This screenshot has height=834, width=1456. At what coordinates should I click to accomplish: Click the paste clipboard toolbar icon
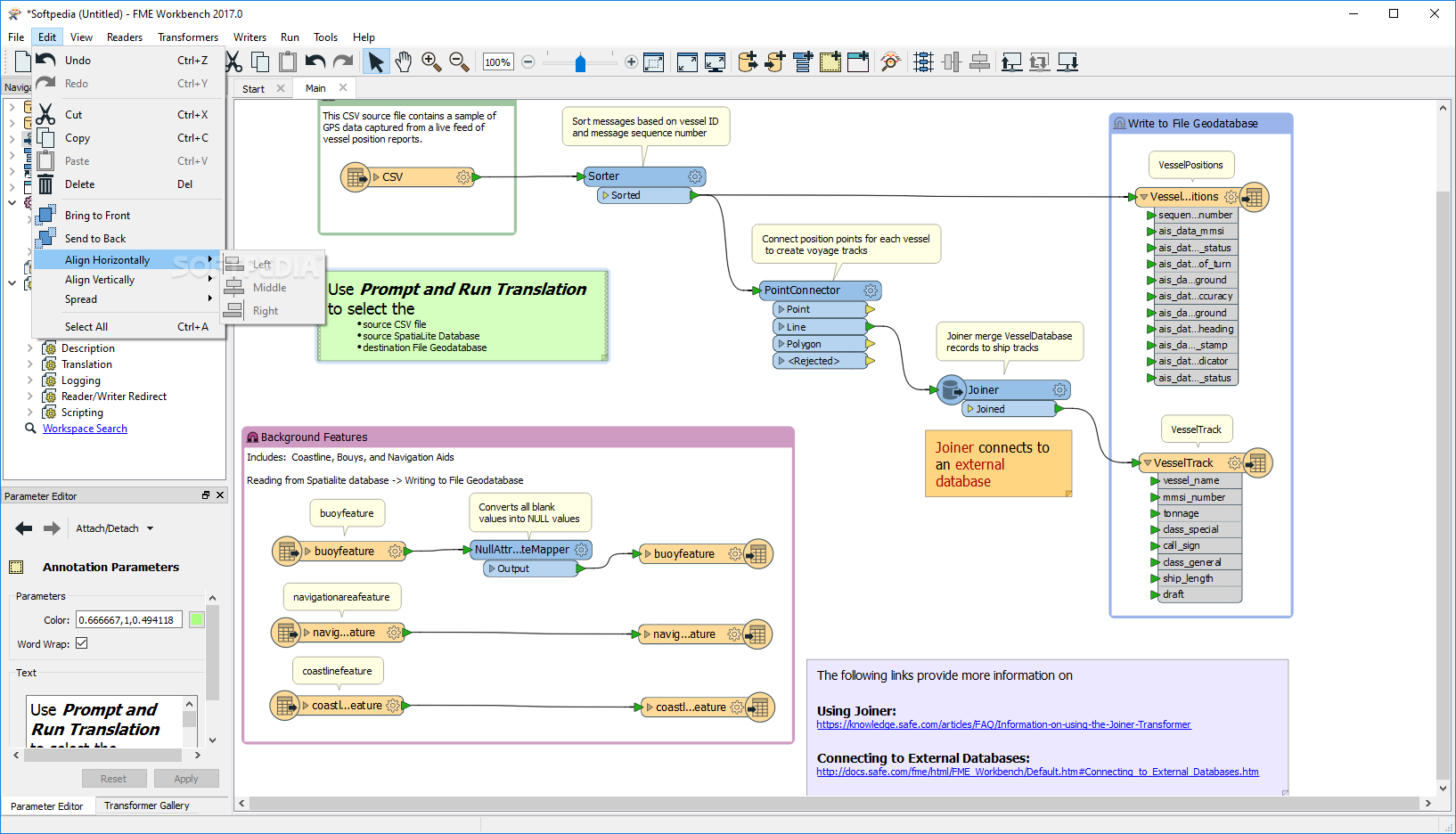[287, 61]
